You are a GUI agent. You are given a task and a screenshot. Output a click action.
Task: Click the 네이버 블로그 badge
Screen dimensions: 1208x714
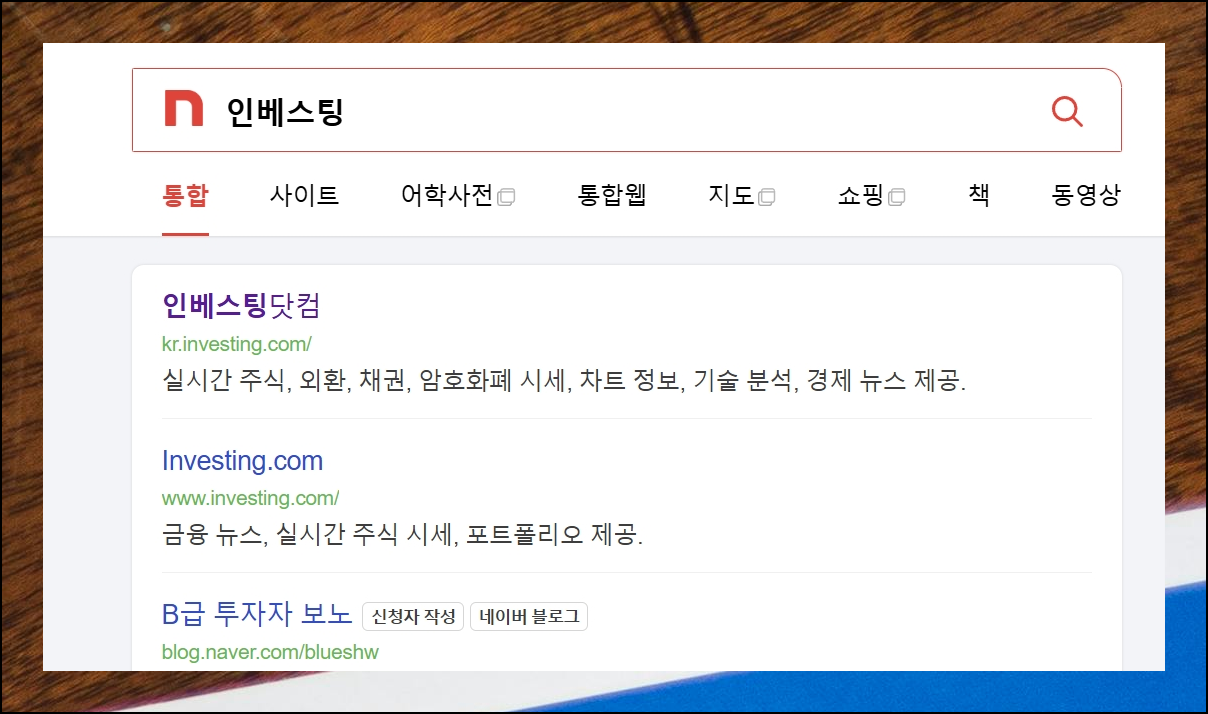click(529, 616)
